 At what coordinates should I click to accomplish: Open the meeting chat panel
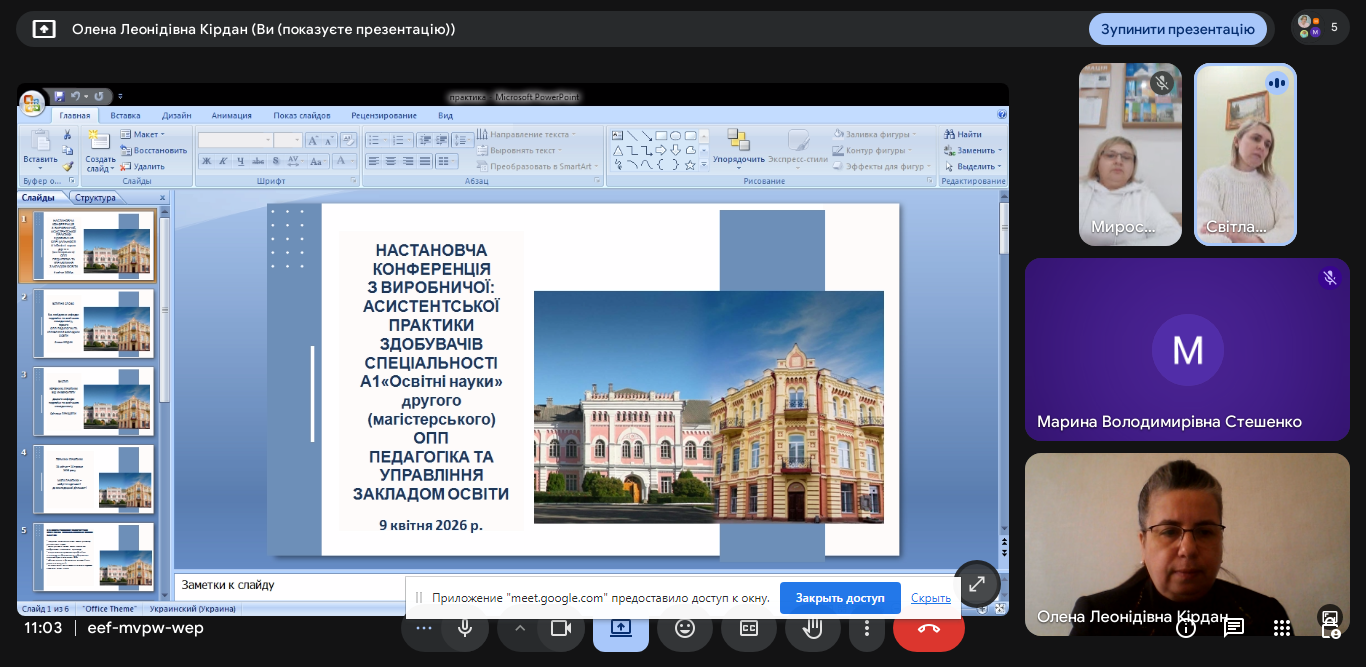click(x=1234, y=627)
